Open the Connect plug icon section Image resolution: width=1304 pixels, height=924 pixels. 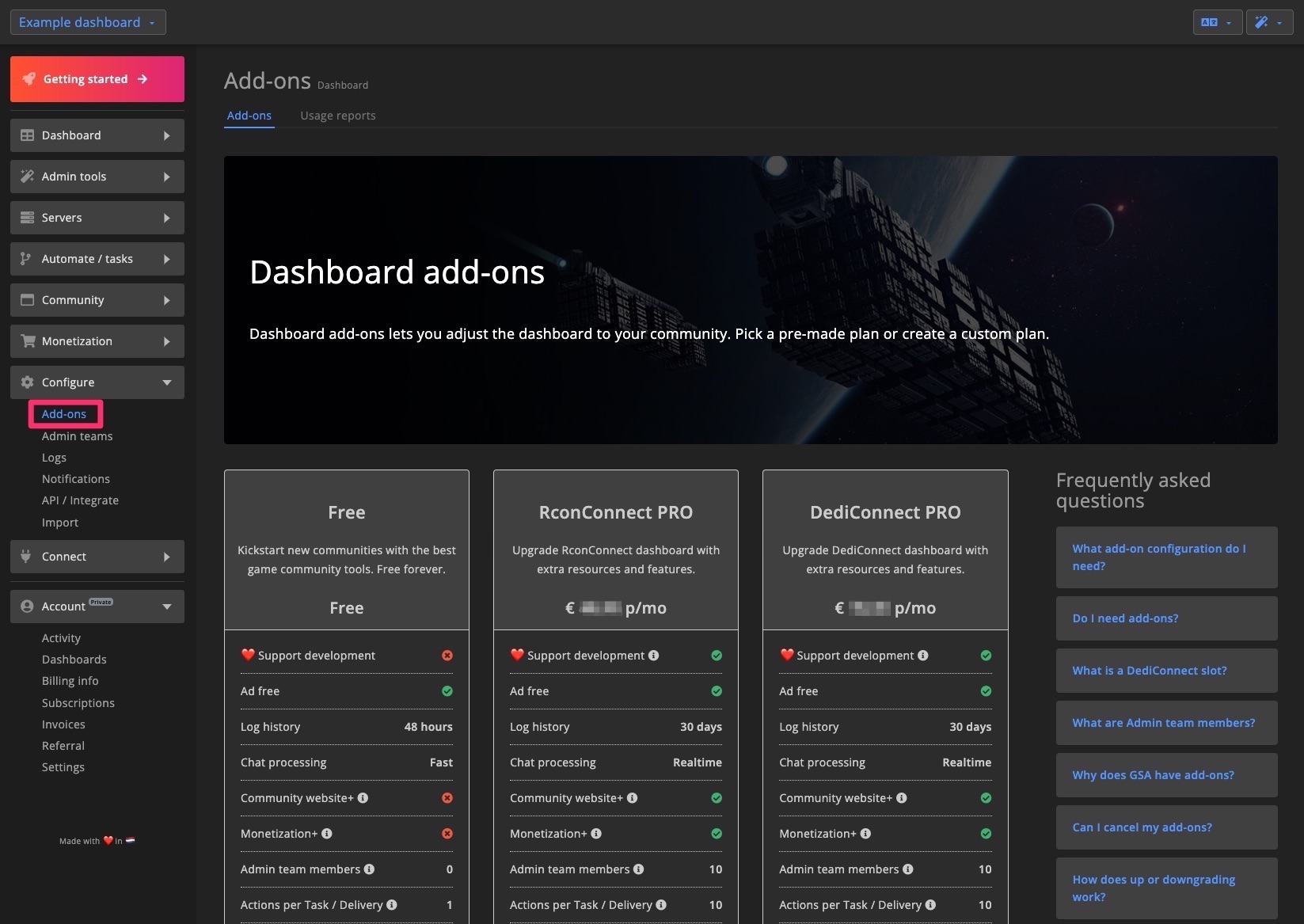(26, 556)
